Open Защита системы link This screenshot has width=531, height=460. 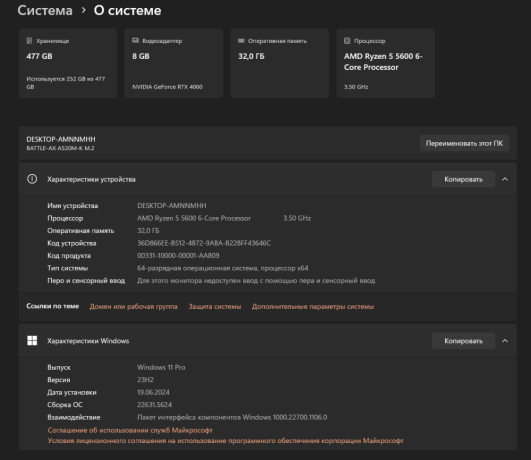[x=215, y=307]
